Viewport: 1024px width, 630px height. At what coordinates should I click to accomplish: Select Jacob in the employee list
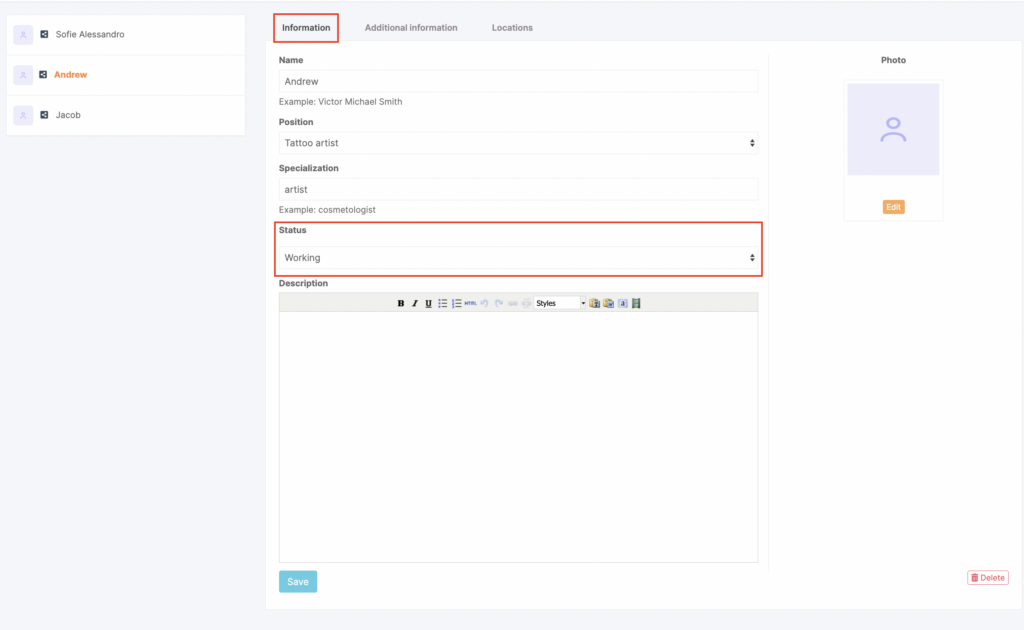coord(68,115)
